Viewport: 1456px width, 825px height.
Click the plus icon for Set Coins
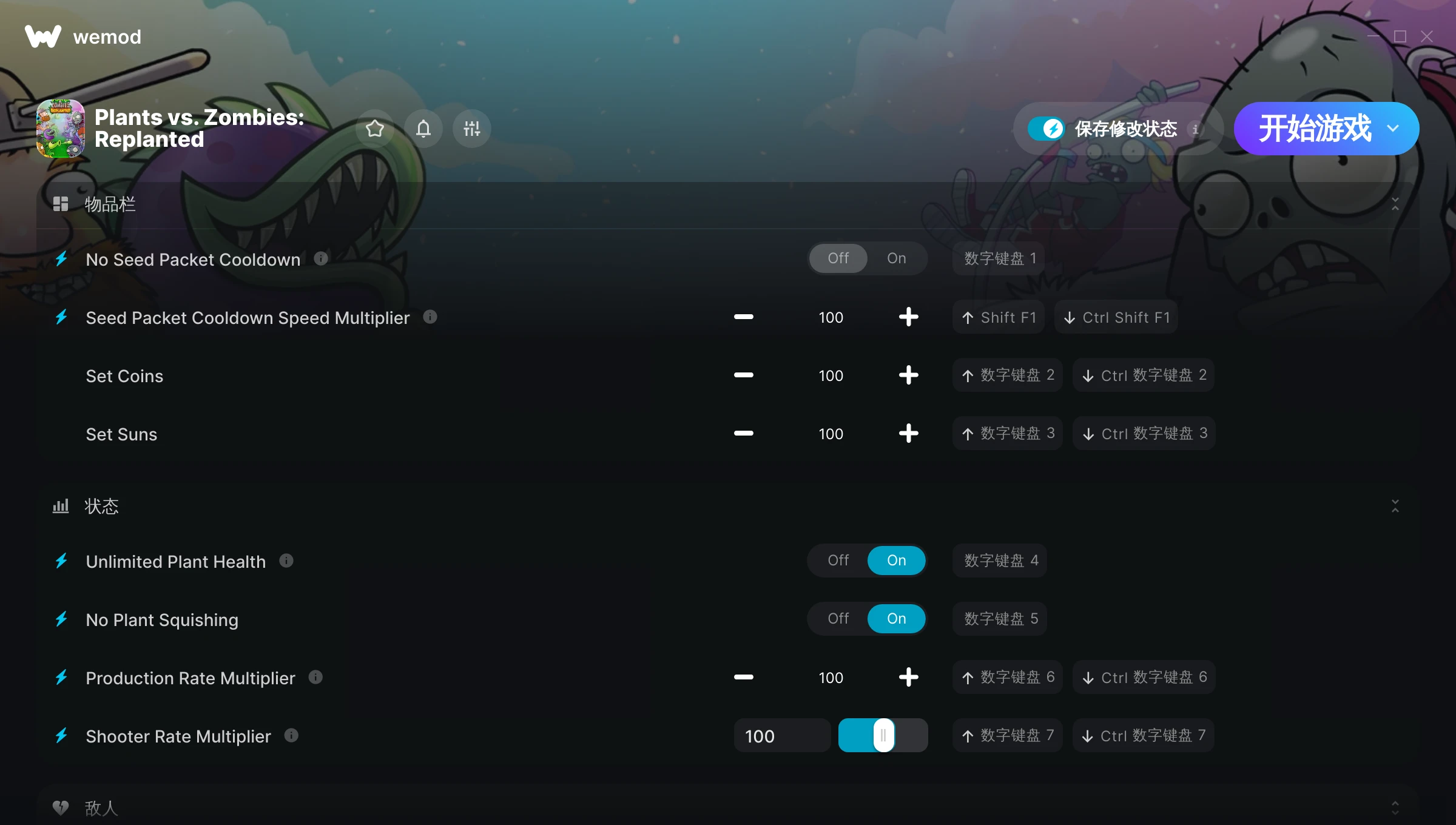coord(908,375)
